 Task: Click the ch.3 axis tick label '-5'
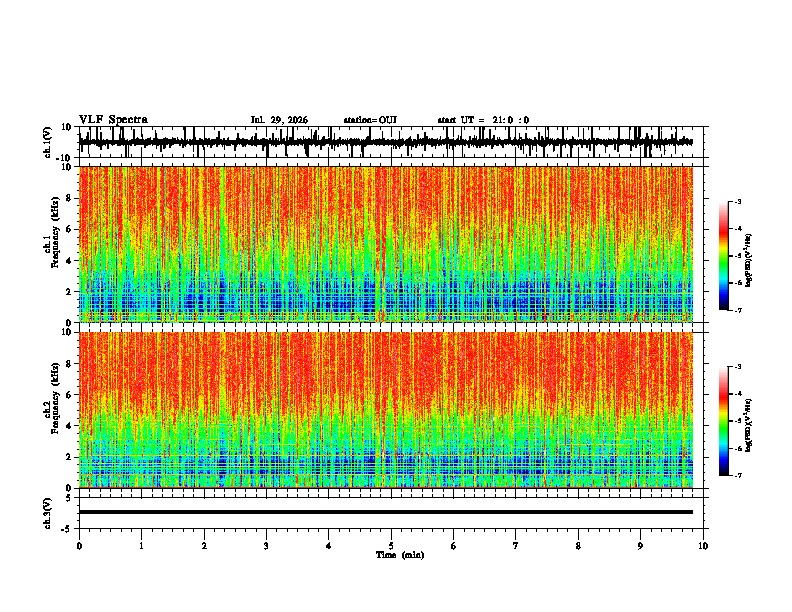pyautogui.click(x=67, y=529)
